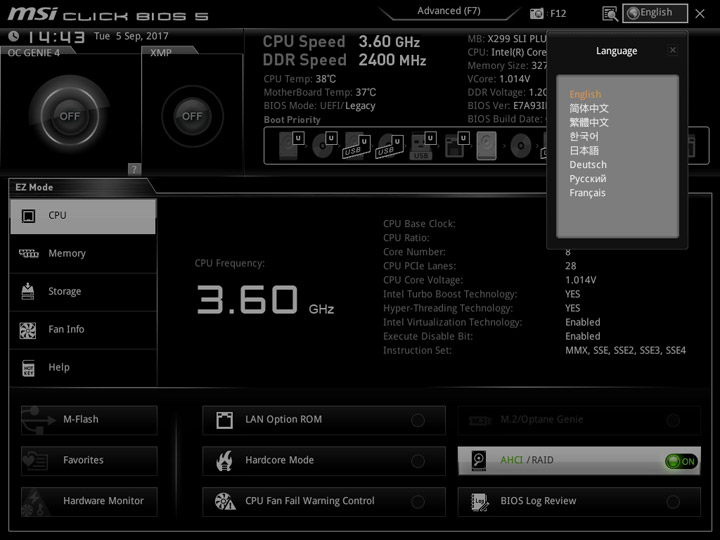Viewport: 720px width, 540px height.
Task: Click the LAN Option ROM icon
Action: point(225,420)
